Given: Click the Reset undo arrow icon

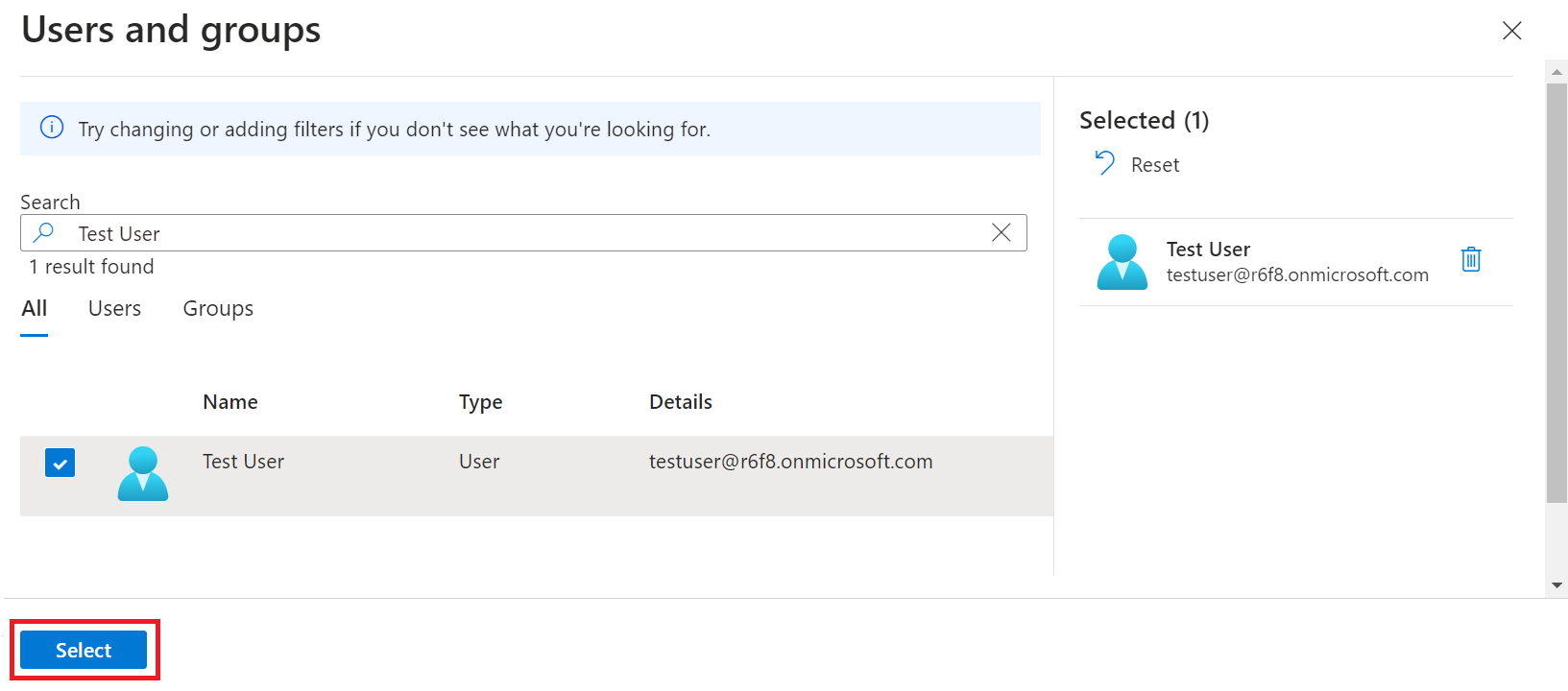Looking at the screenshot, I should pyautogui.click(x=1105, y=164).
